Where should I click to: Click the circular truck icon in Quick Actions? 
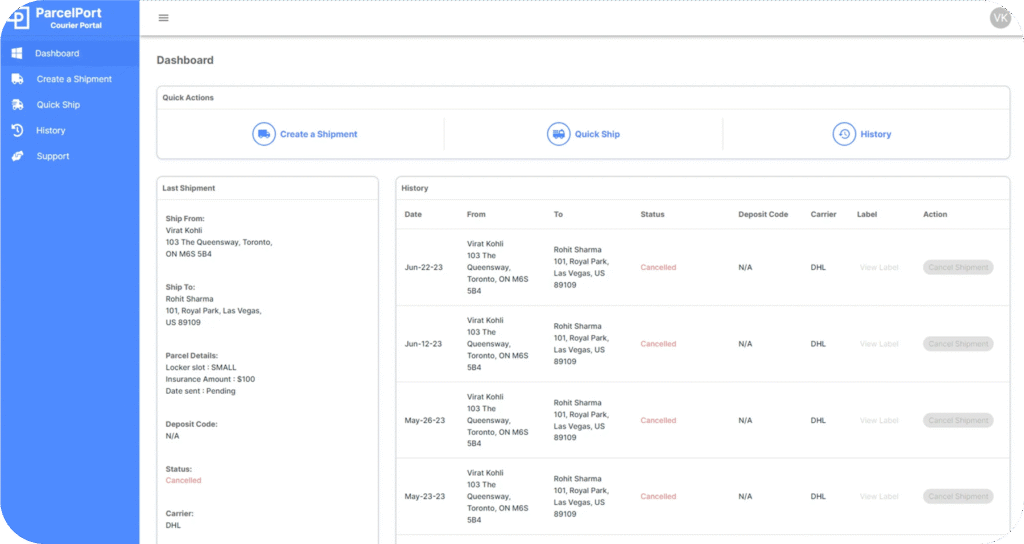coord(263,134)
